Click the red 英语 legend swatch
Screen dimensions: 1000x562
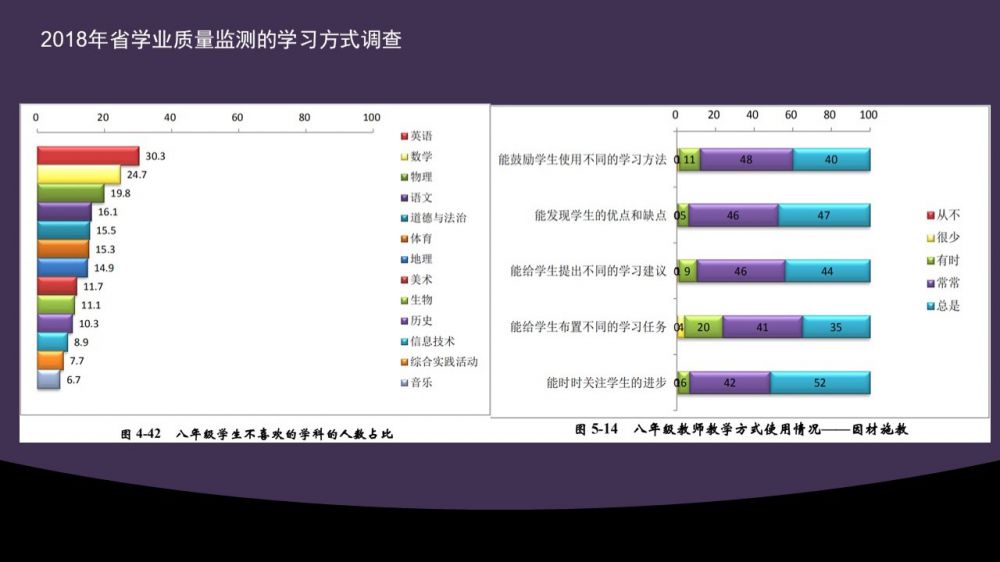coord(403,136)
